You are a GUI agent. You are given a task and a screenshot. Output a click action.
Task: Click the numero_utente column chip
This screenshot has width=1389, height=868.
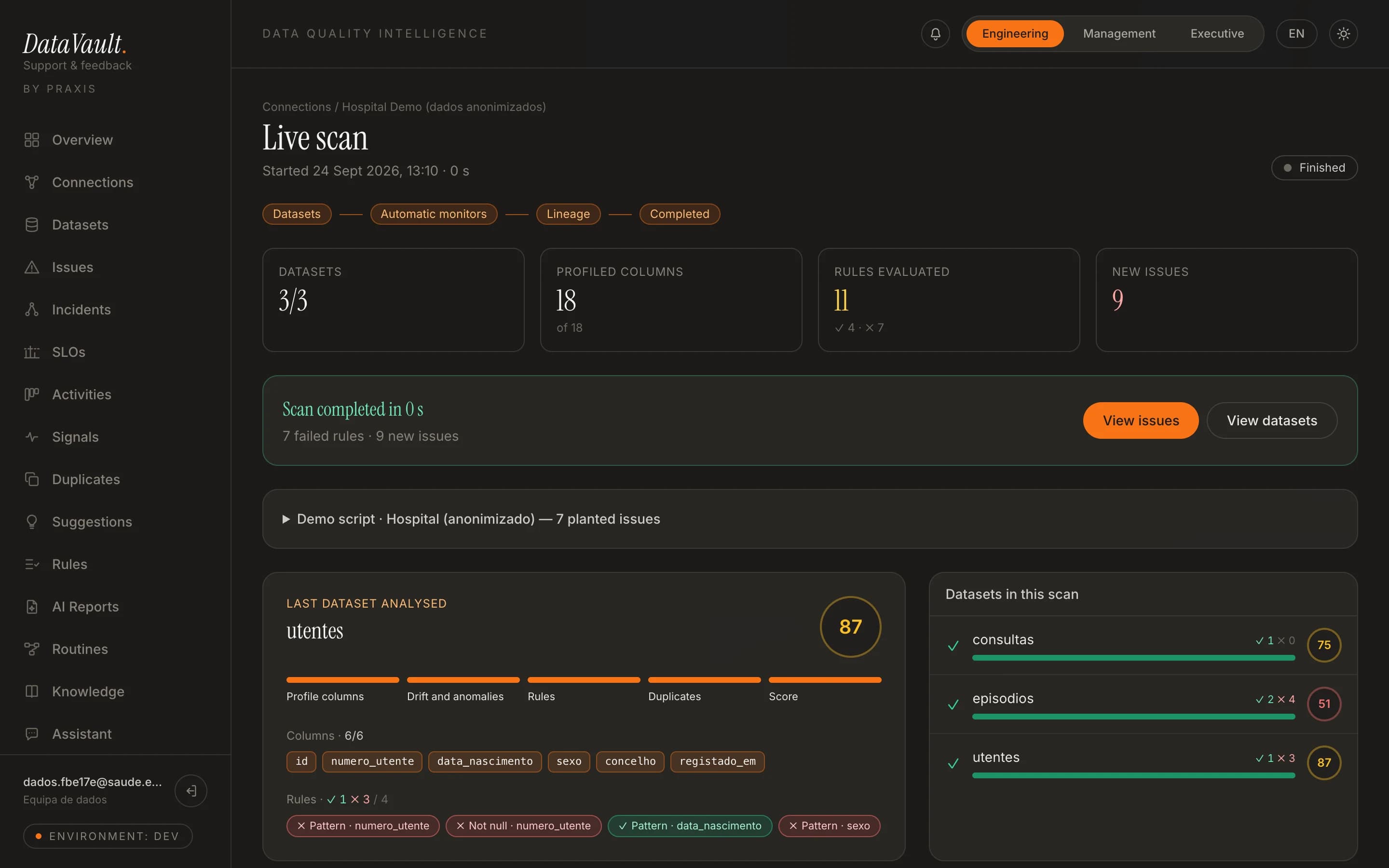372,762
